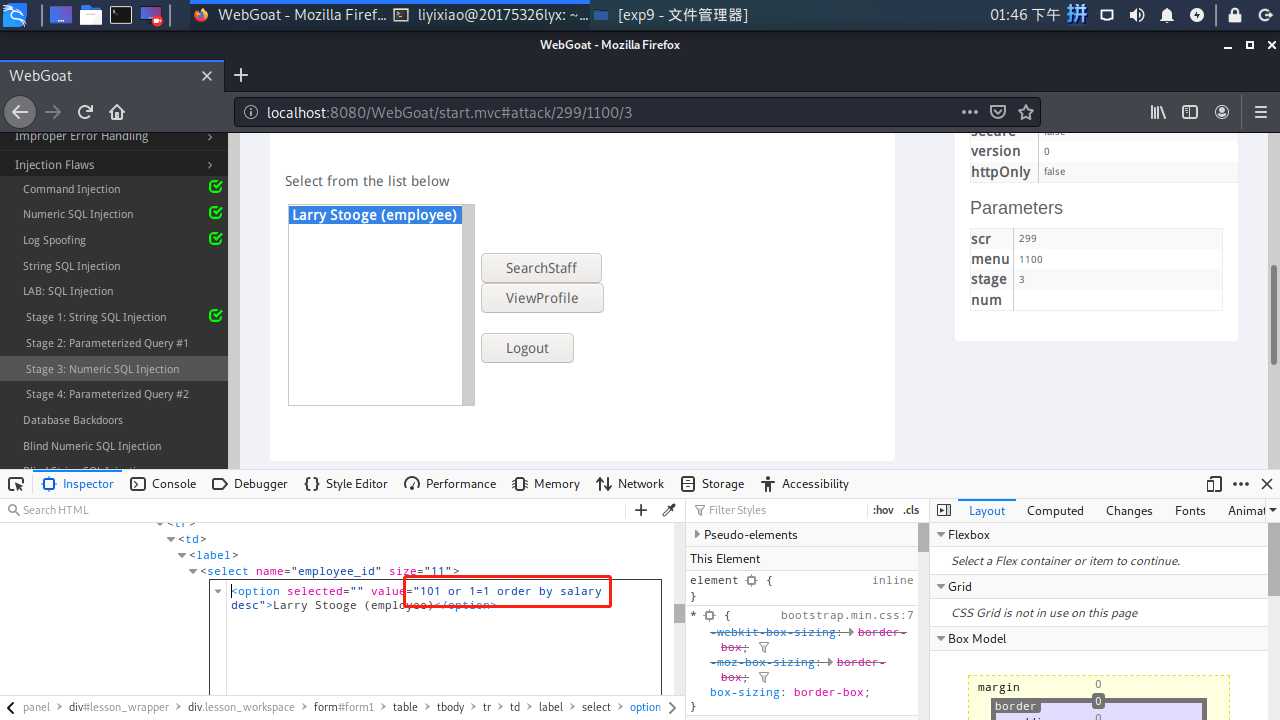Viewport: 1280px width, 720px height.
Task: Switch to the Console tab
Action: 163,484
